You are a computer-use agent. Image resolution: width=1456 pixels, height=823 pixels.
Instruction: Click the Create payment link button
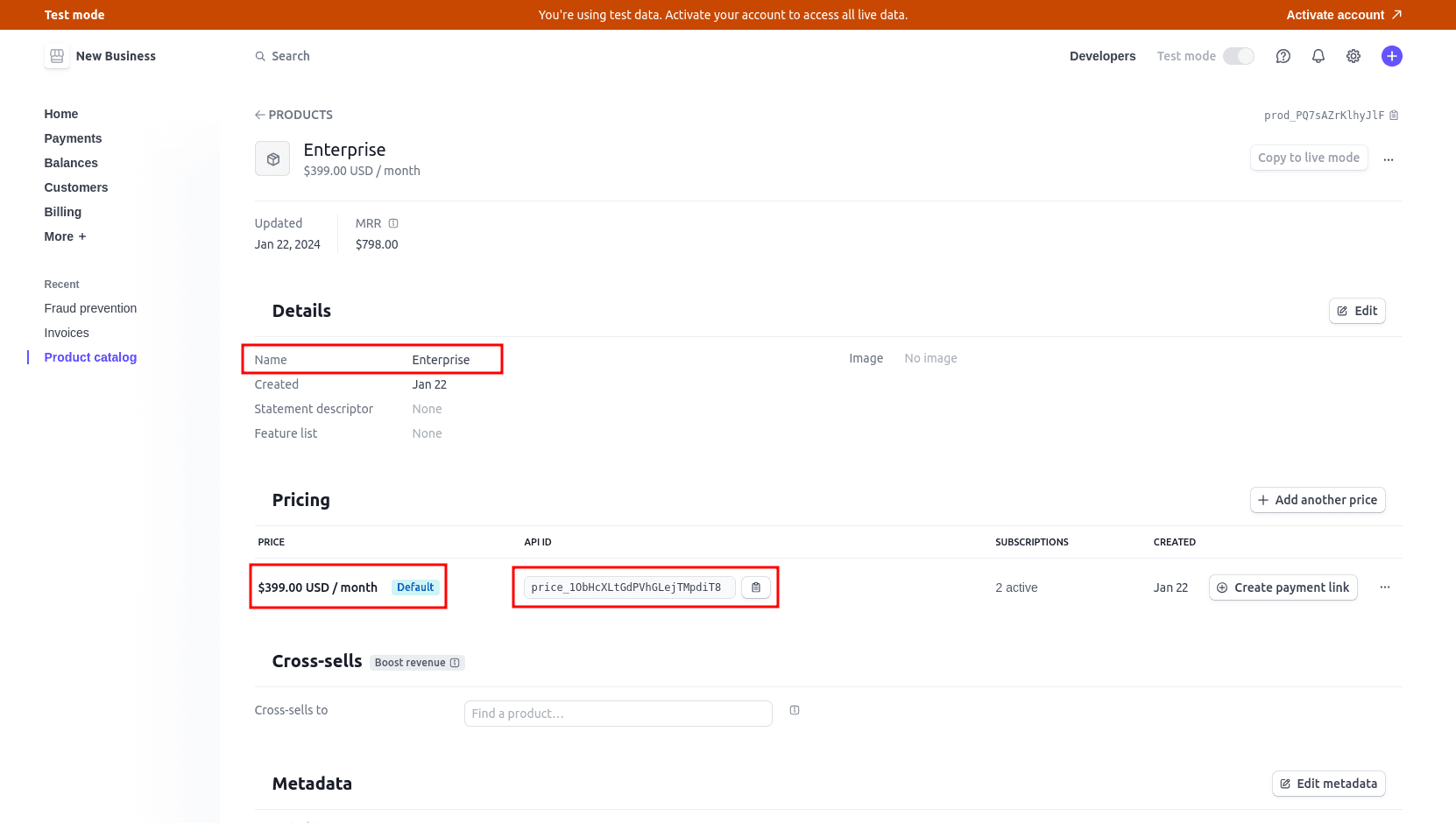coord(1283,587)
